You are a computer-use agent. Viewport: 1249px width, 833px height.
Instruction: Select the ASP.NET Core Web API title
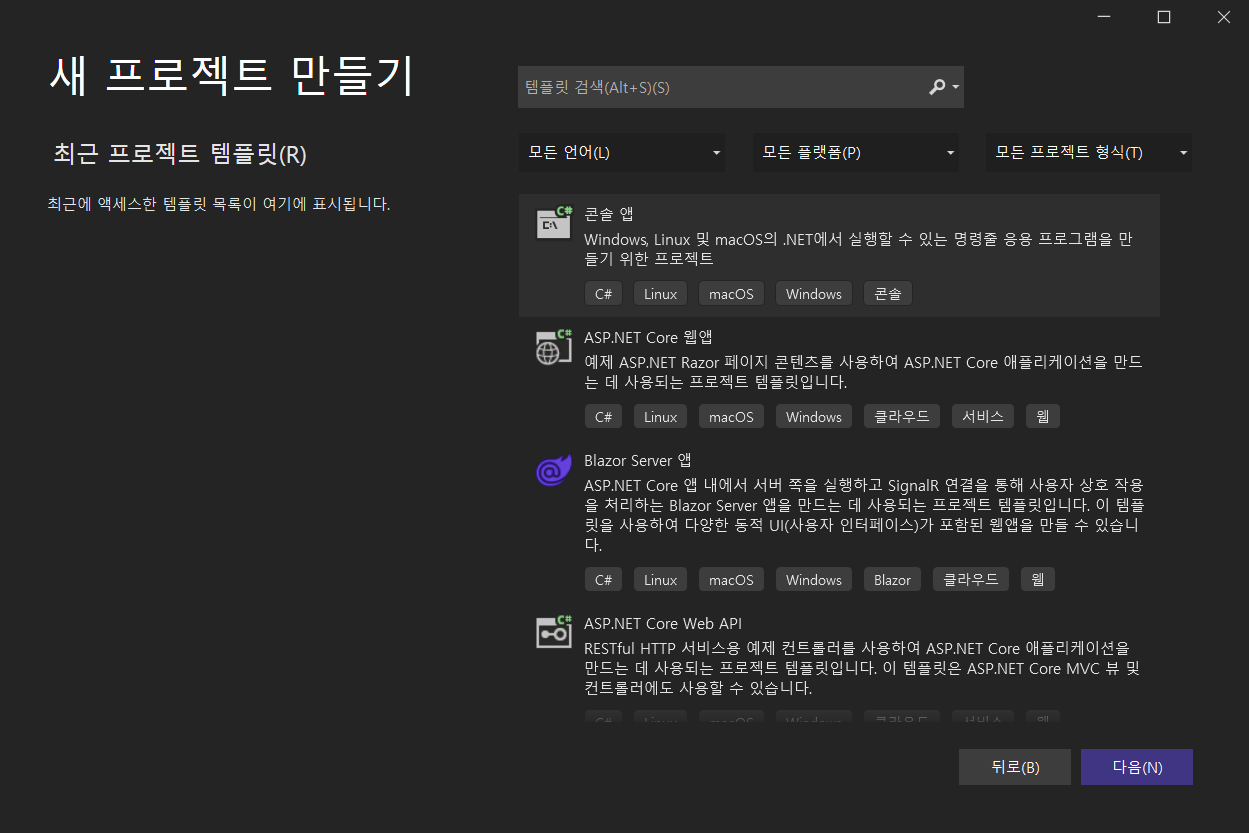point(663,623)
